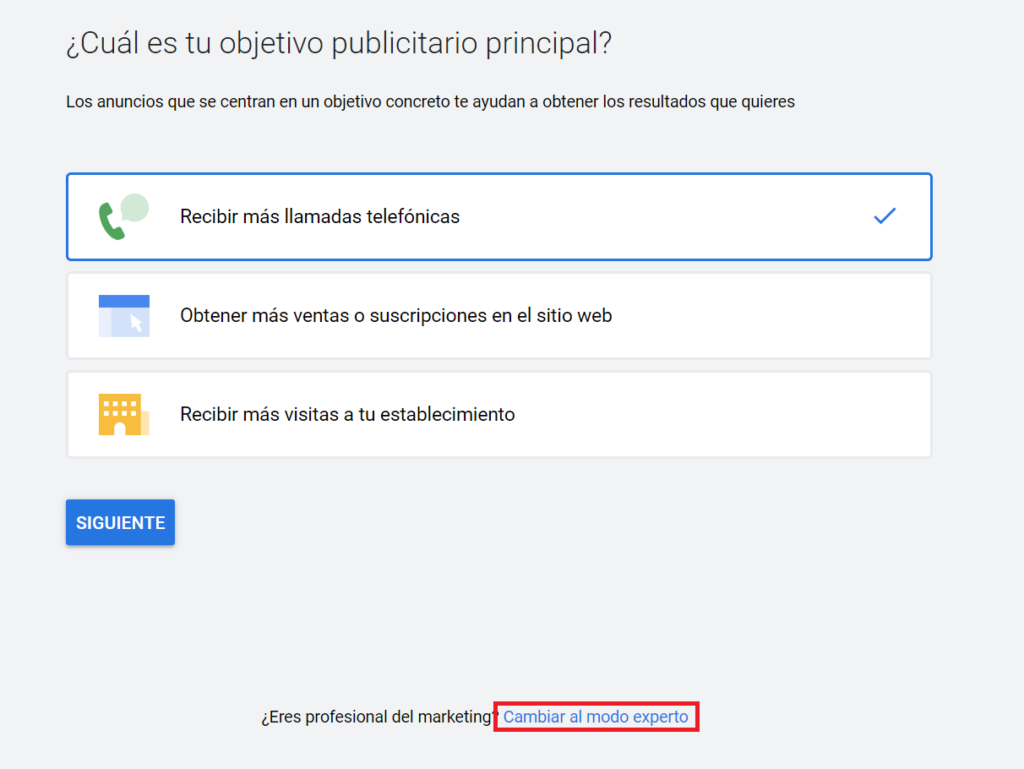
Task: Click the subtitle 'Los anuncios que se centran...'
Action: (430, 102)
